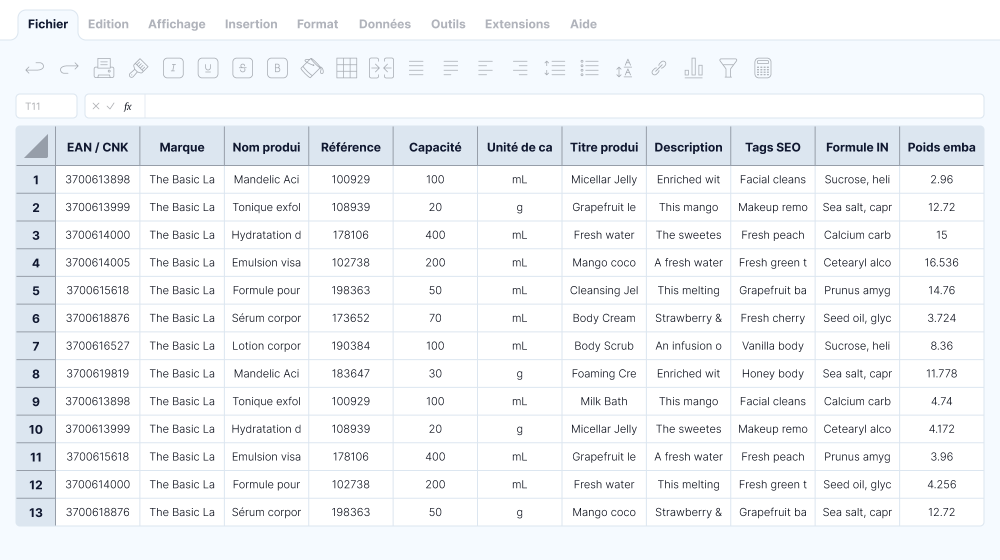Toggle underline formatting
The height and width of the screenshot is (560, 1000).
pyautogui.click(x=208, y=68)
